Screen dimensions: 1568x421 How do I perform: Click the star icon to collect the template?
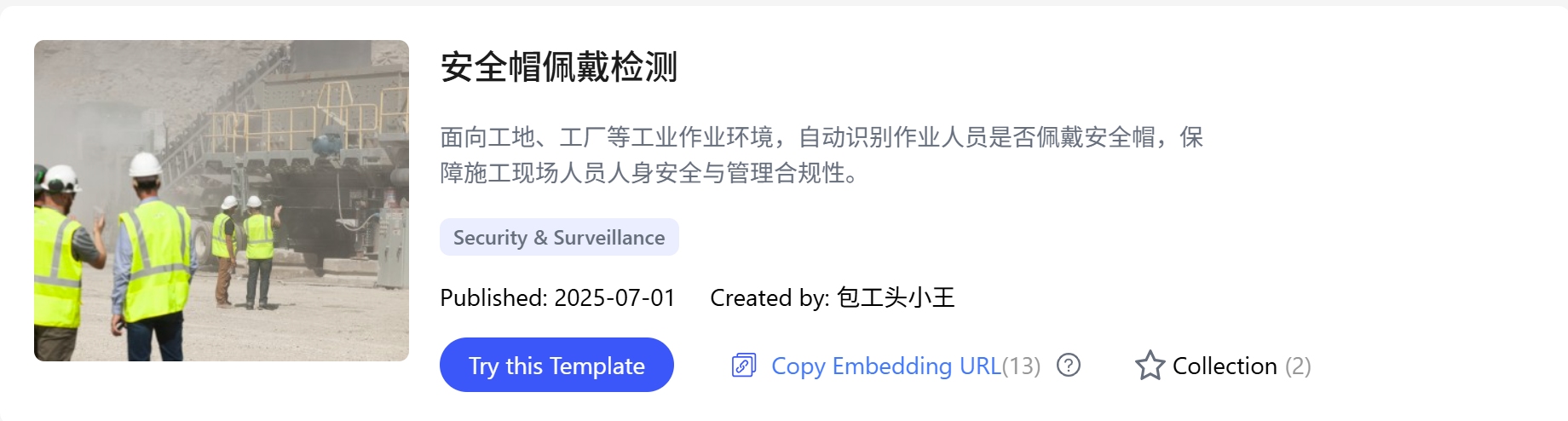click(x=1150, y=366)
